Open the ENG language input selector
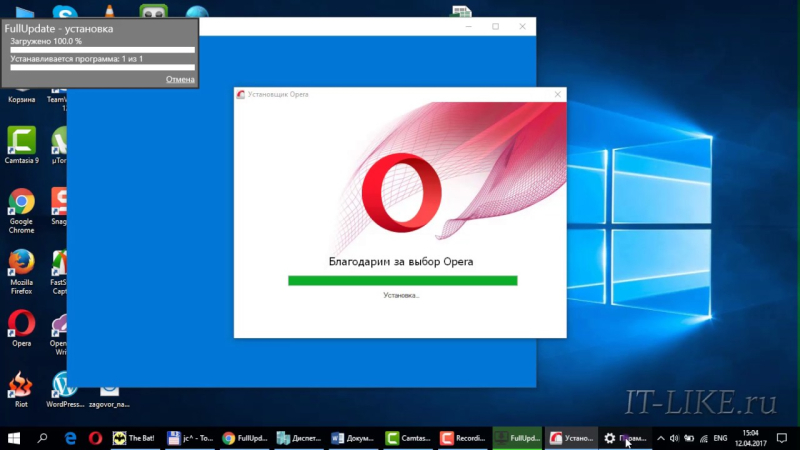Image resolution: width=800 pixels, height=450 pixels. point(719,438)
